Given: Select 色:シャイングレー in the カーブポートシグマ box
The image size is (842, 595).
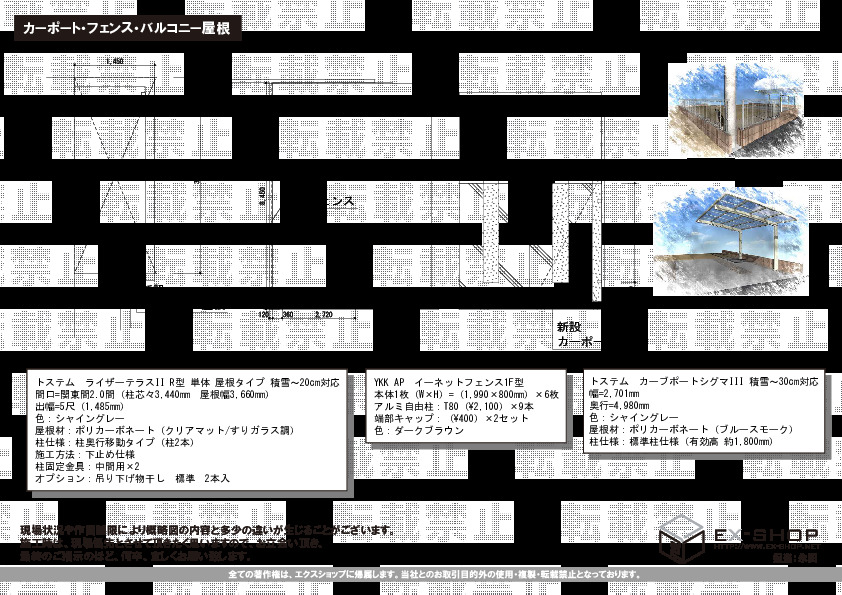Looking at the screenshot, I should [634, 417].
